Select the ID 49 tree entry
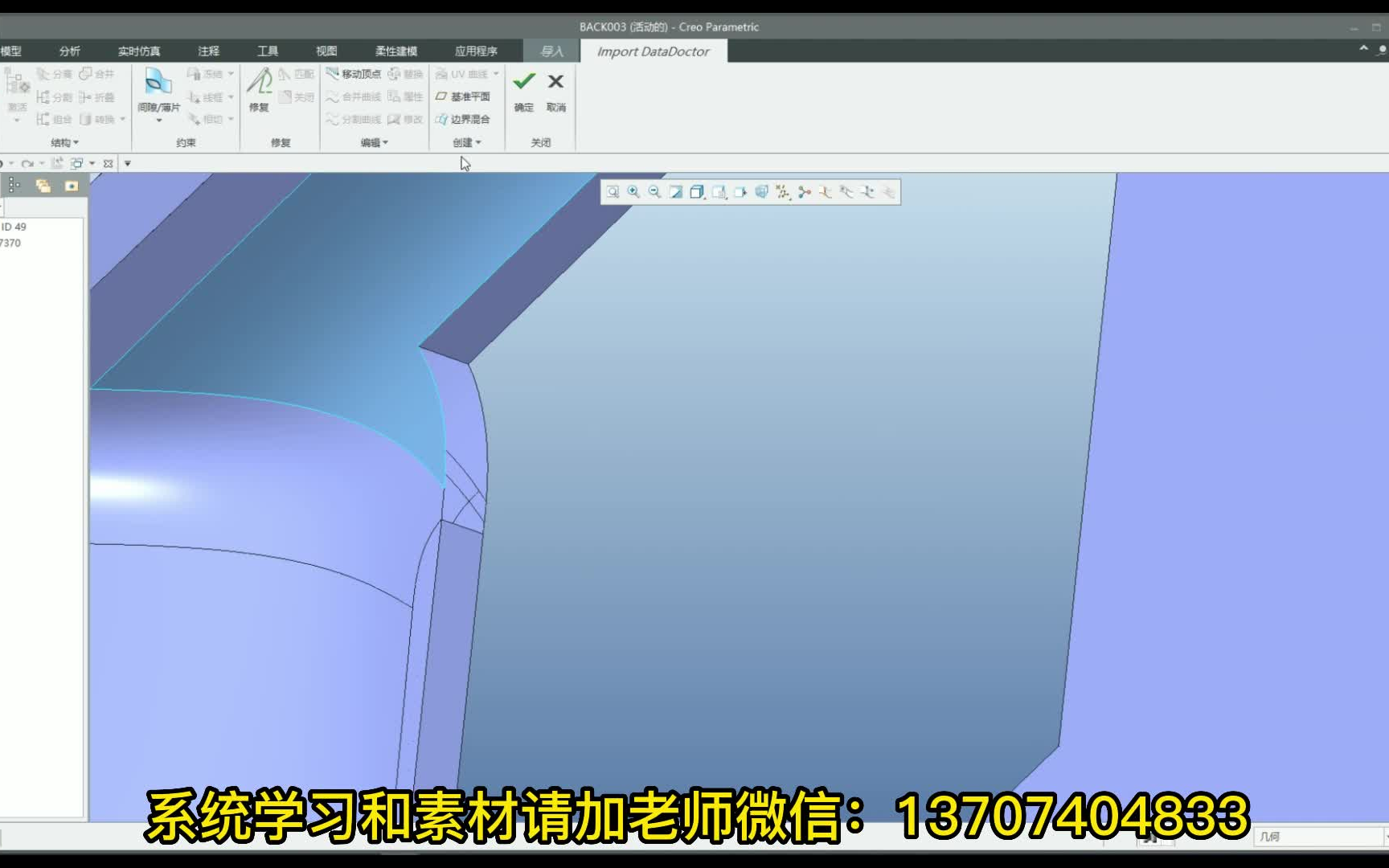Image resolution: width=1389 pixels, height=868 pixels. tap(14, 227)
